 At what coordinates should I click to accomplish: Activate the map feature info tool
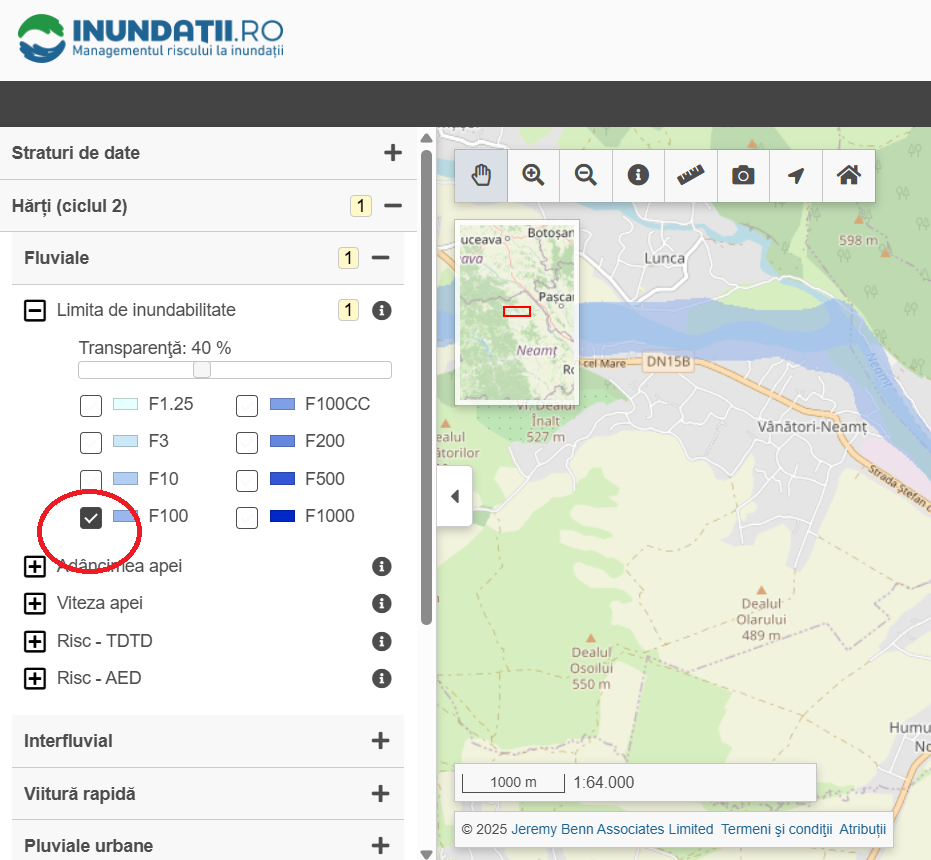(638, 176)
